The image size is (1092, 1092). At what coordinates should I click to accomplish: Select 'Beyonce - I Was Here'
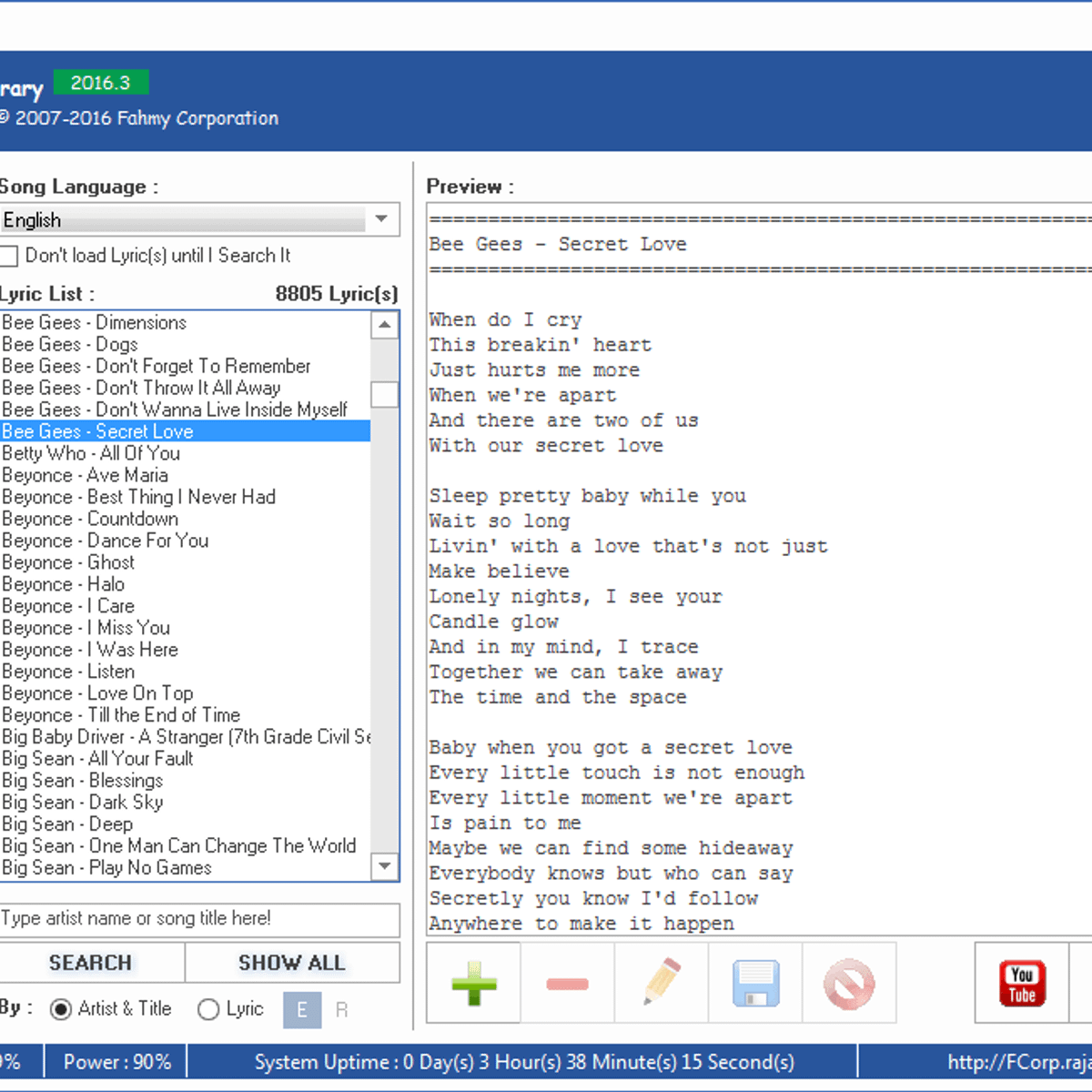(186, 650)
